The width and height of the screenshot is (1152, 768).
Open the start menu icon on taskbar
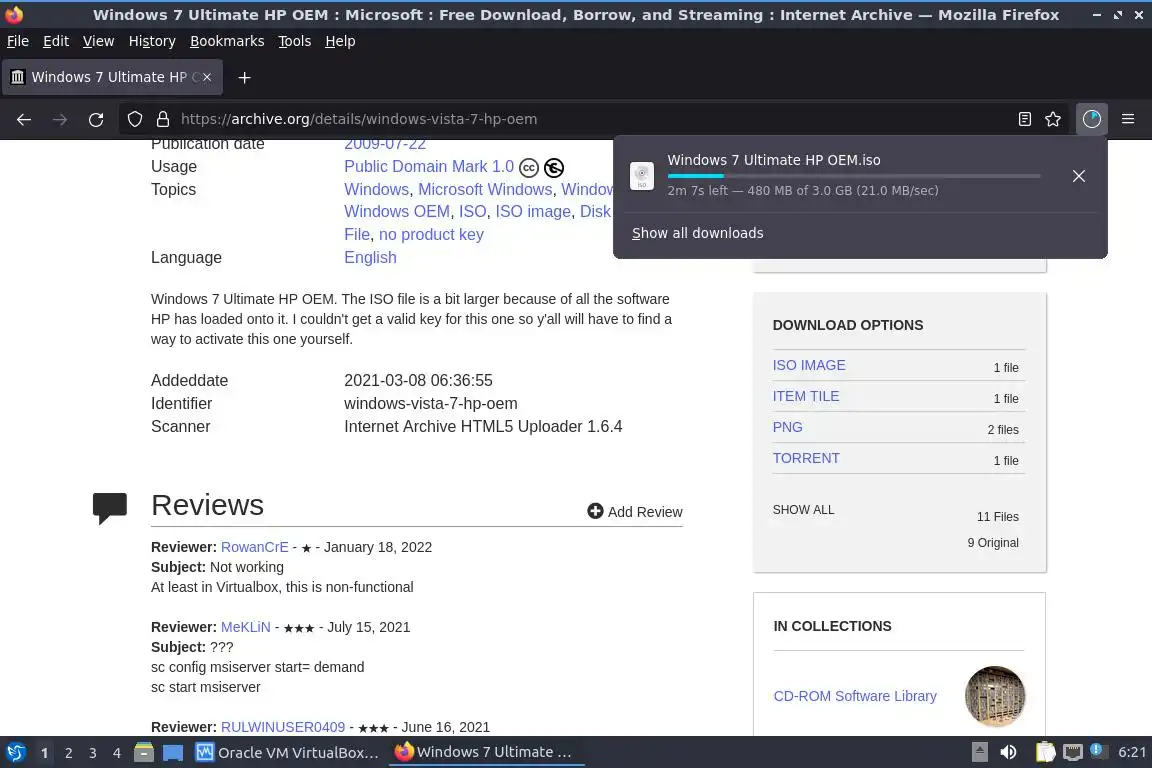[16, 753]
